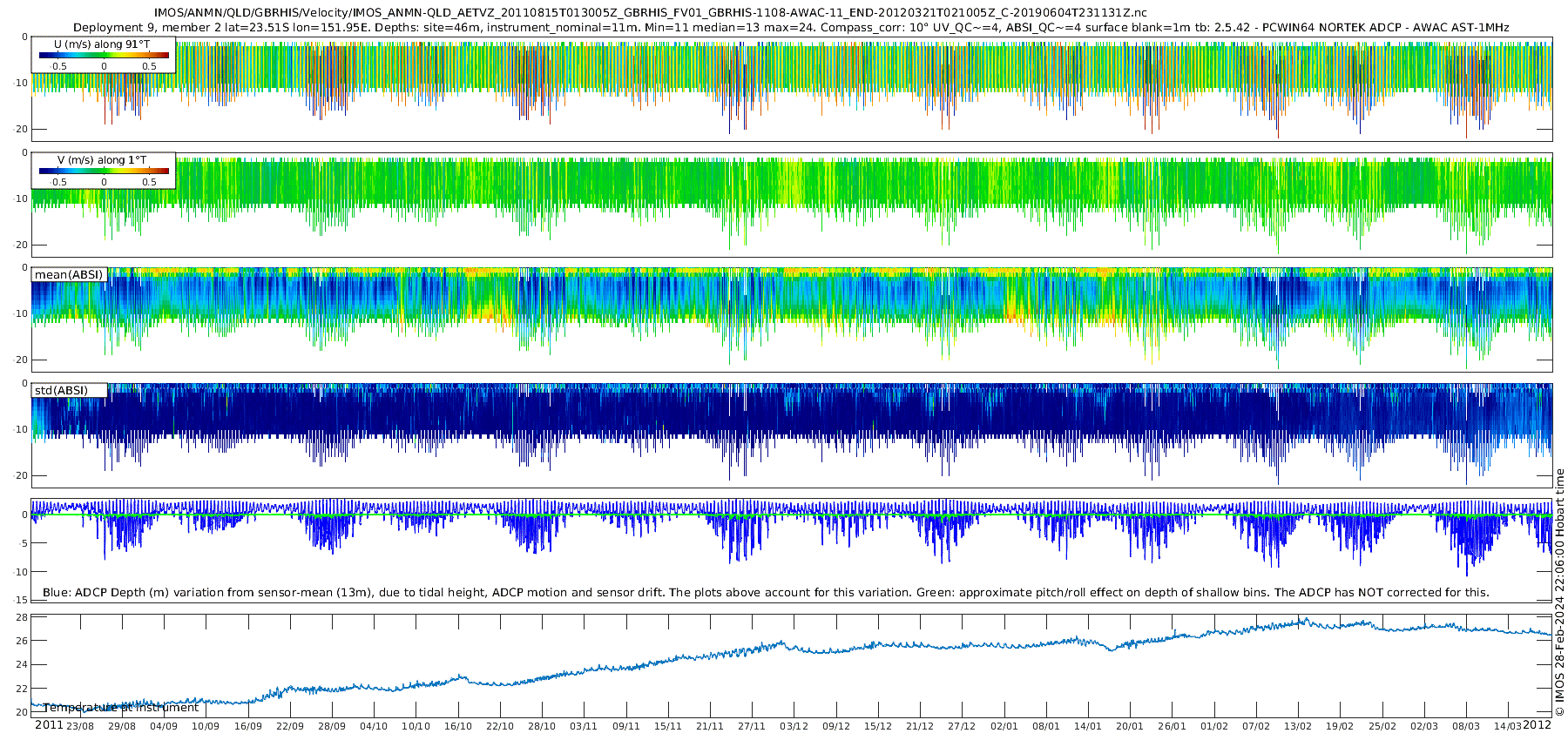The width and height of the screenshot is (1568, 740).
Task: Click the 02/01 date tick label
Action: (x=1004, y=726)
